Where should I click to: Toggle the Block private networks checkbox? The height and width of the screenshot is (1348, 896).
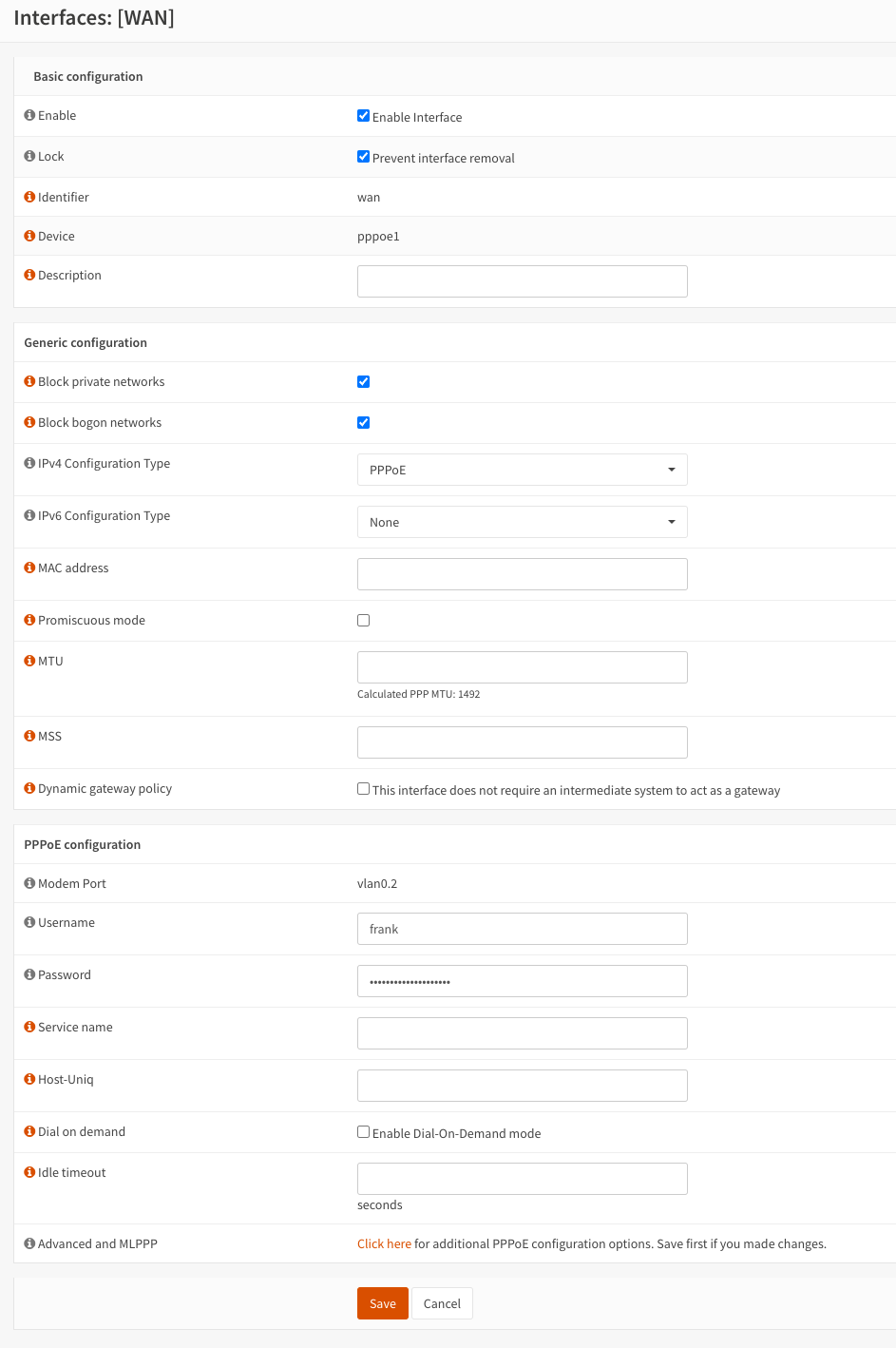[x=363, y=382]
